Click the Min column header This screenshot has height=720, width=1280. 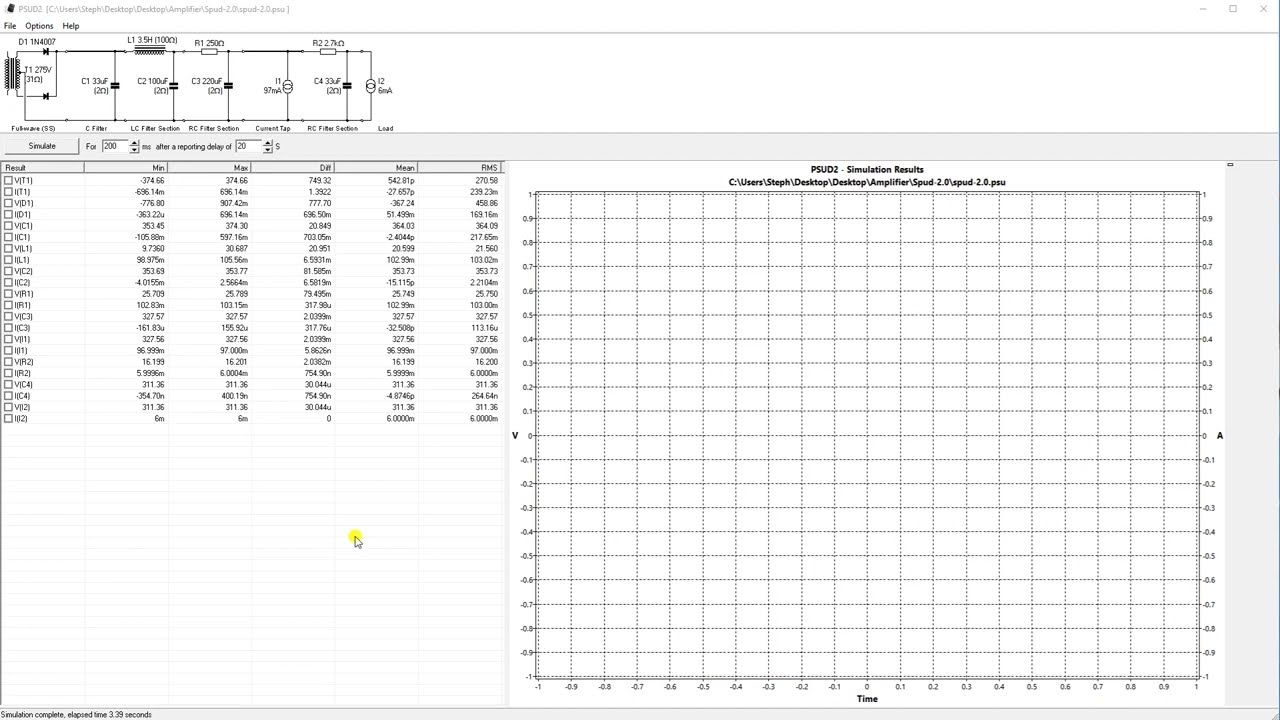coord(126,168)
